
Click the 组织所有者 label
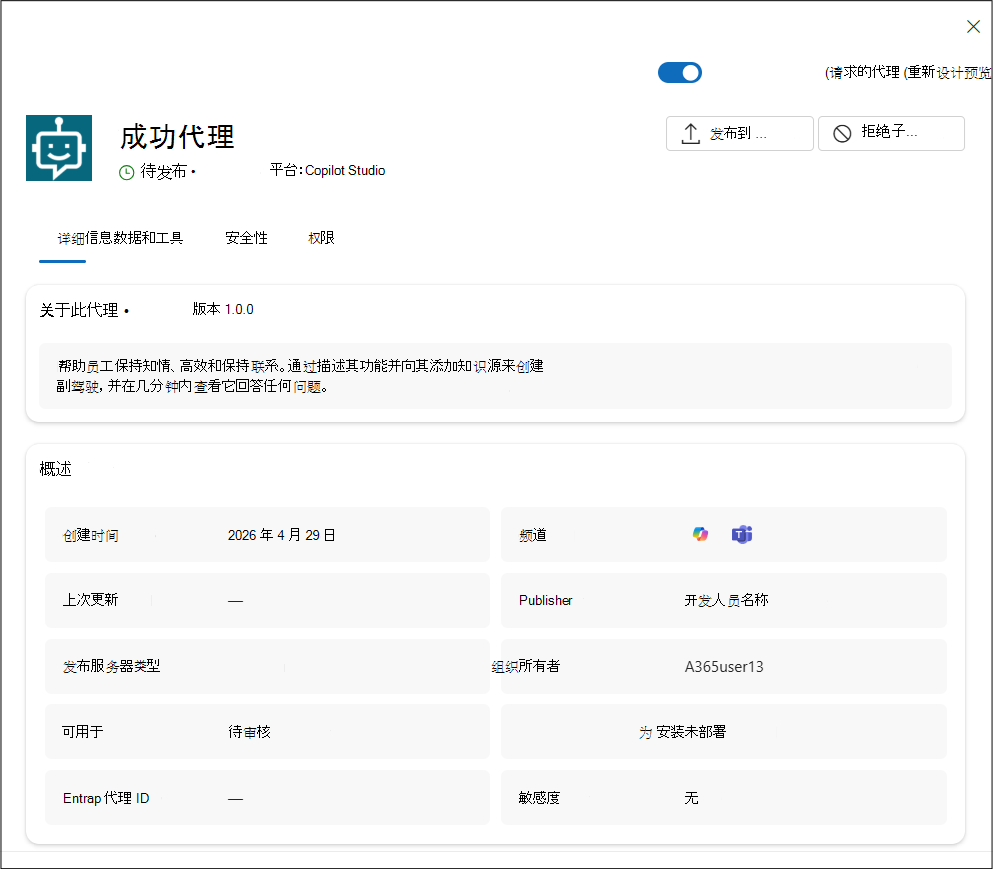(526, 666)
